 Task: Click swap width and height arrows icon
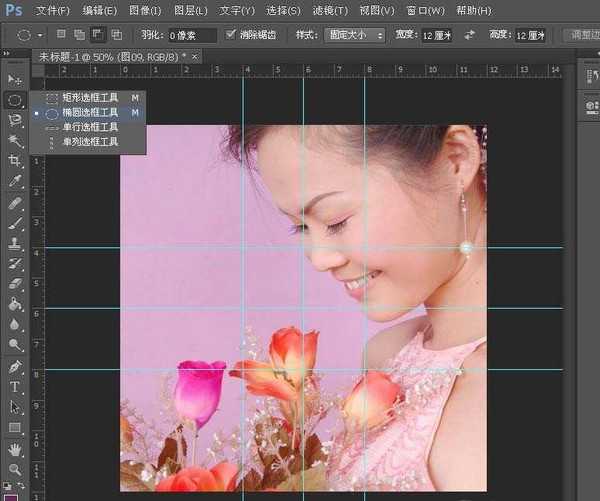(470, 35)
